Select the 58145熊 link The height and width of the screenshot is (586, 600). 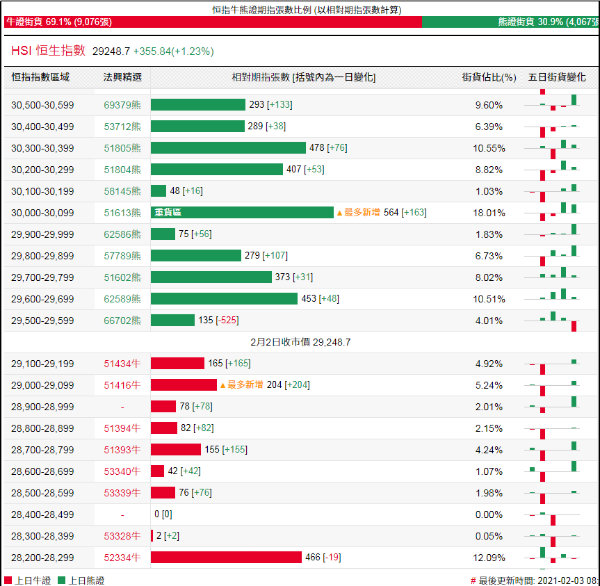click(122, 191)
